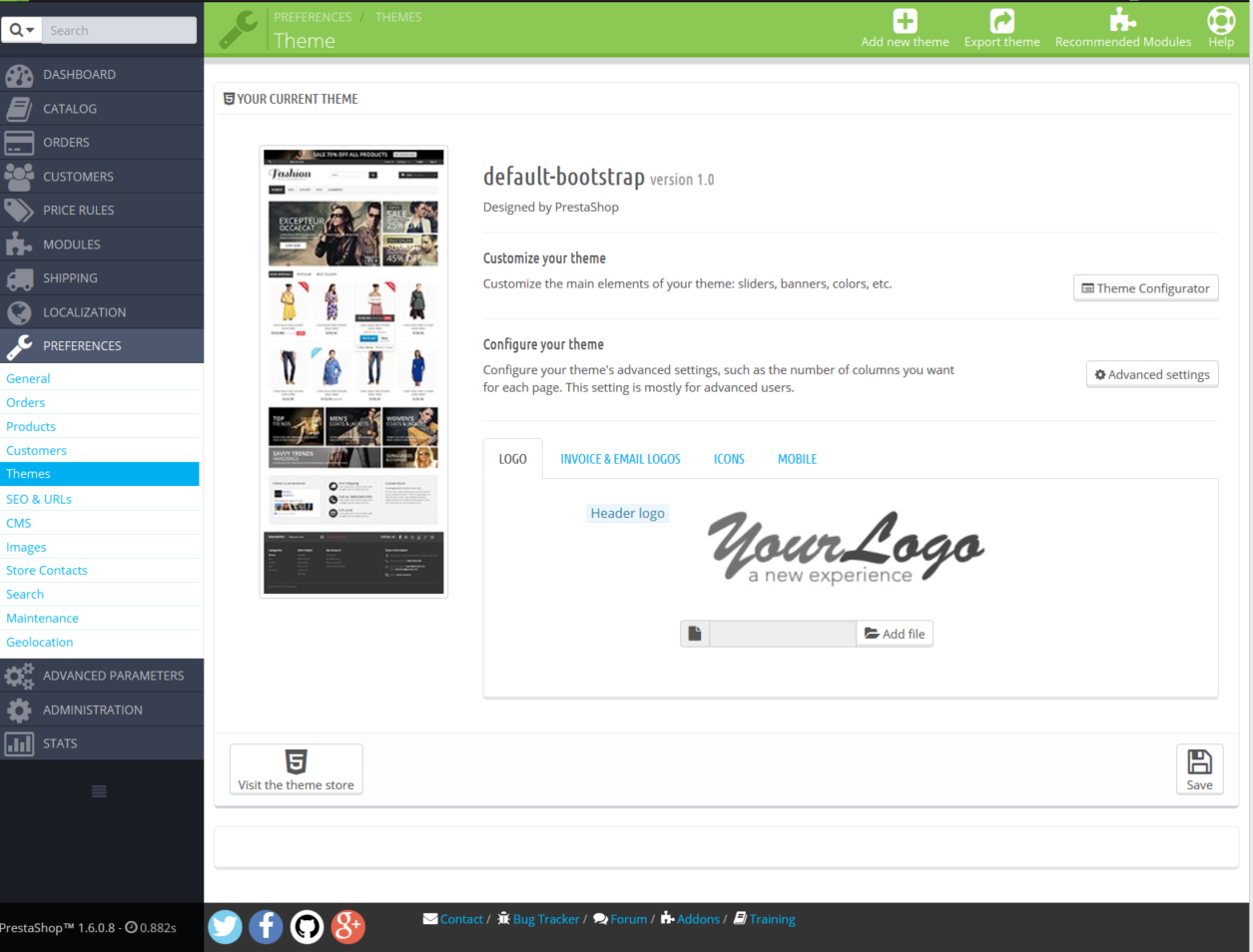Open the Search preferences submenu link
The height and width of the screenshot is (952, 1253).
pos(25,594)
